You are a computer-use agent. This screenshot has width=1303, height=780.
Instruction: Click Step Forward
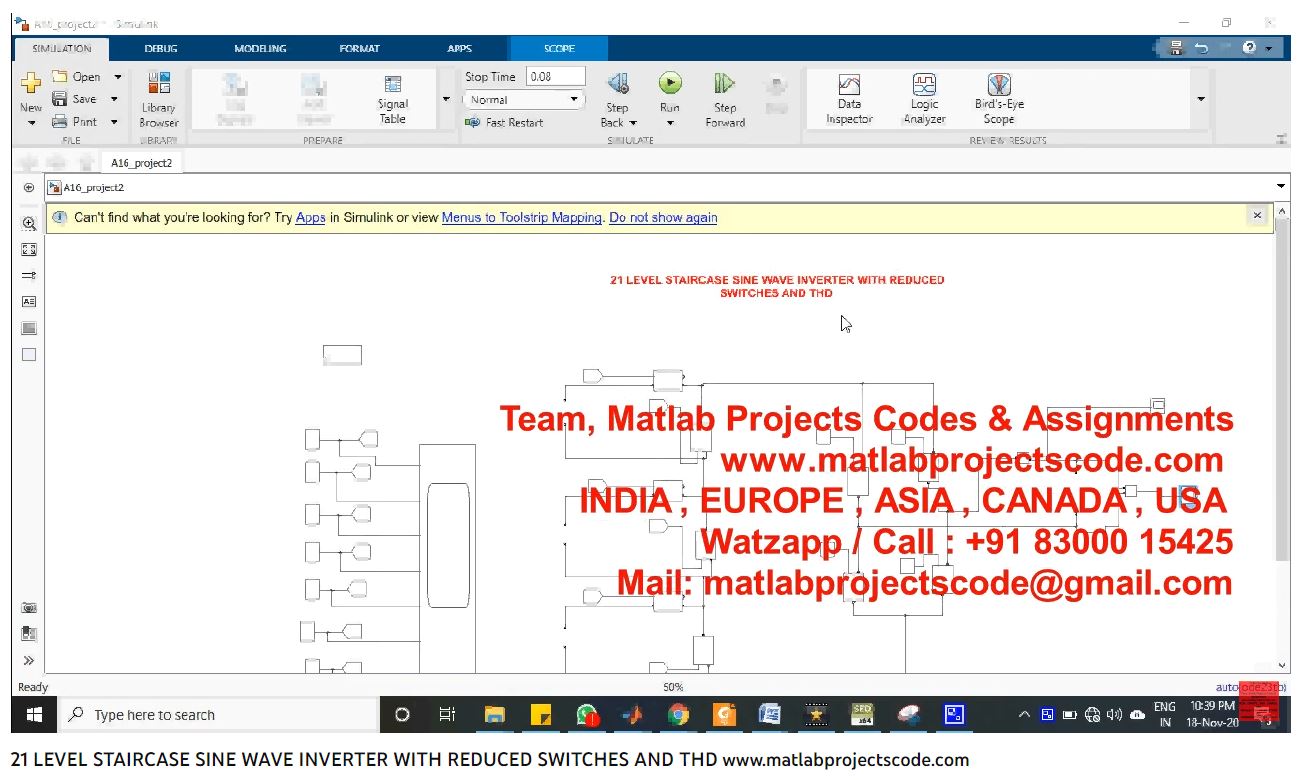pos(725,99)
